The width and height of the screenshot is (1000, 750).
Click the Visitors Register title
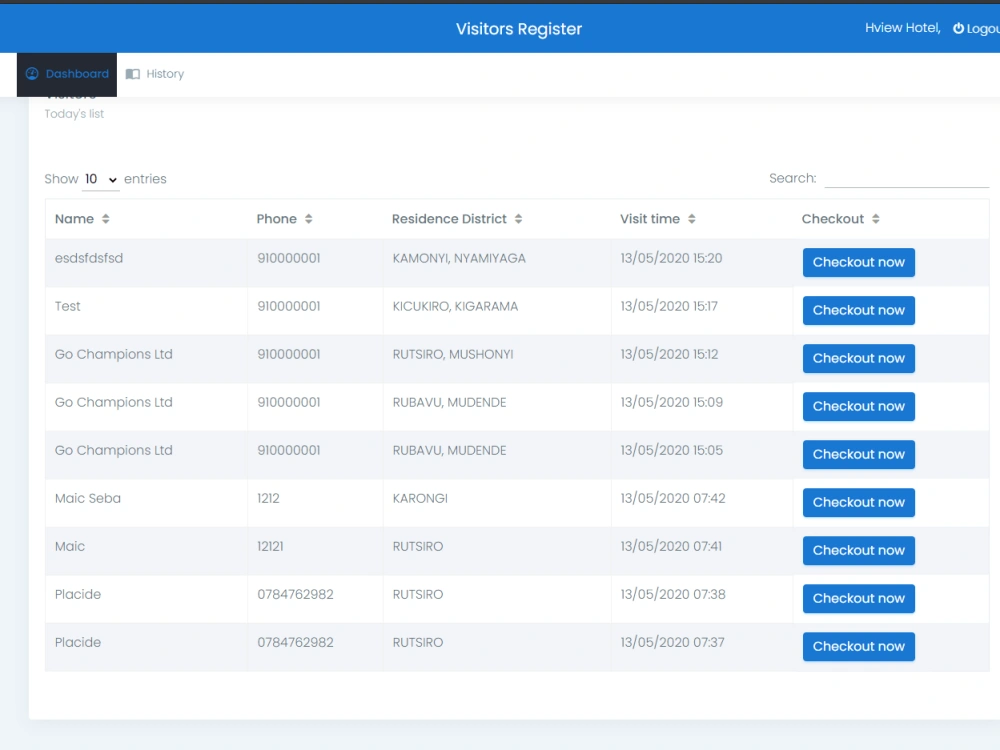pyautogui.click(x=518, y=29)
